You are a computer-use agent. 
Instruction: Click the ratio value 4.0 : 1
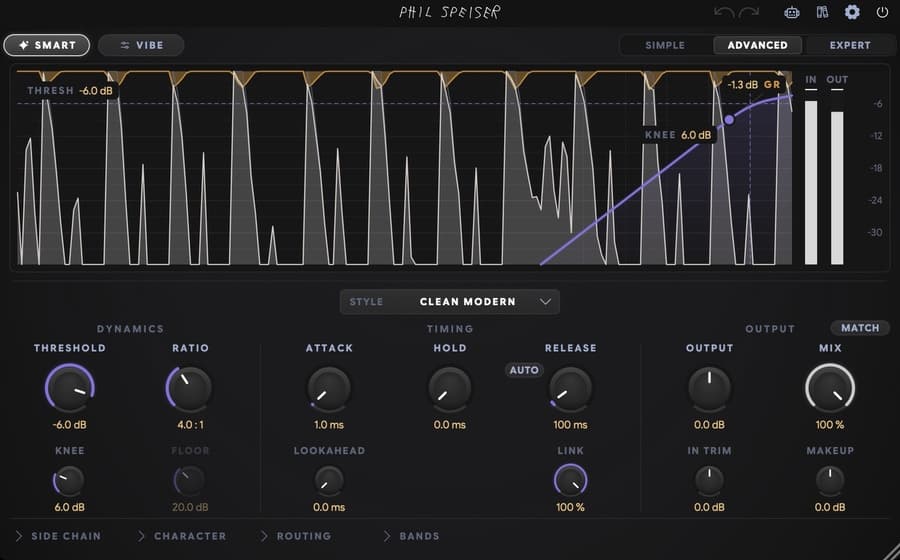[190, 425]
